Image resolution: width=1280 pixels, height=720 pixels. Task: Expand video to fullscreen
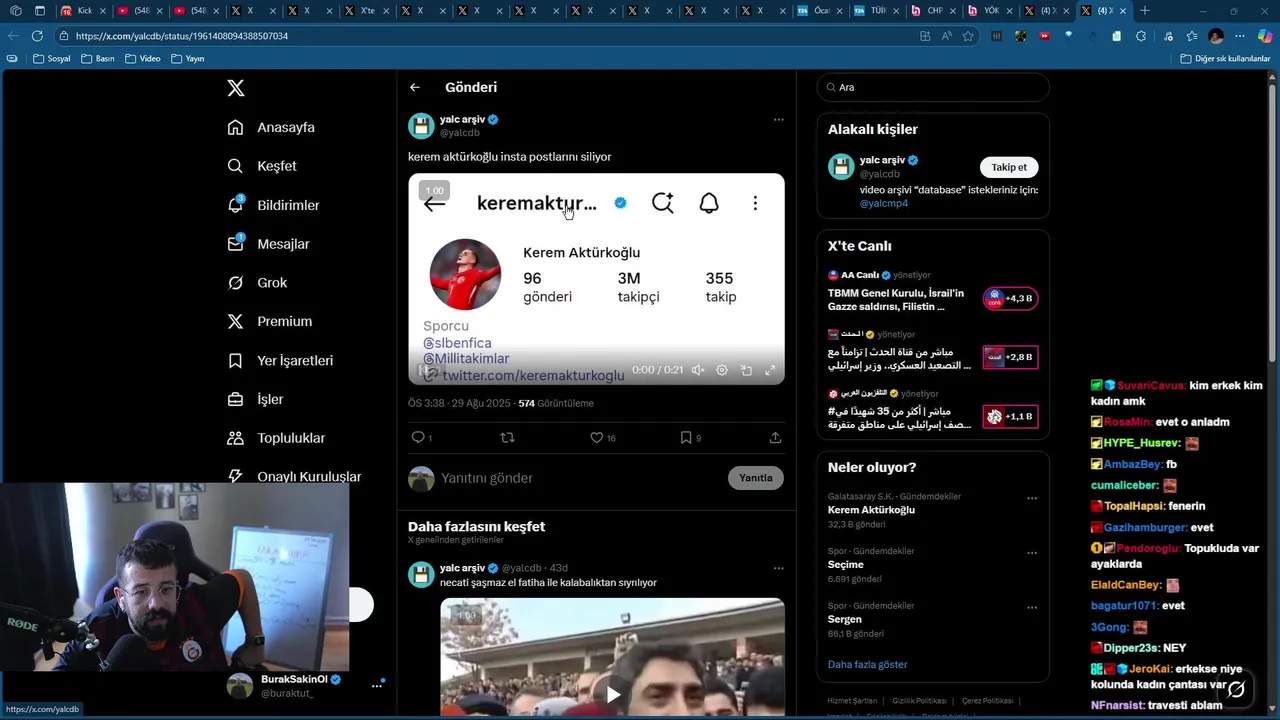770,370
